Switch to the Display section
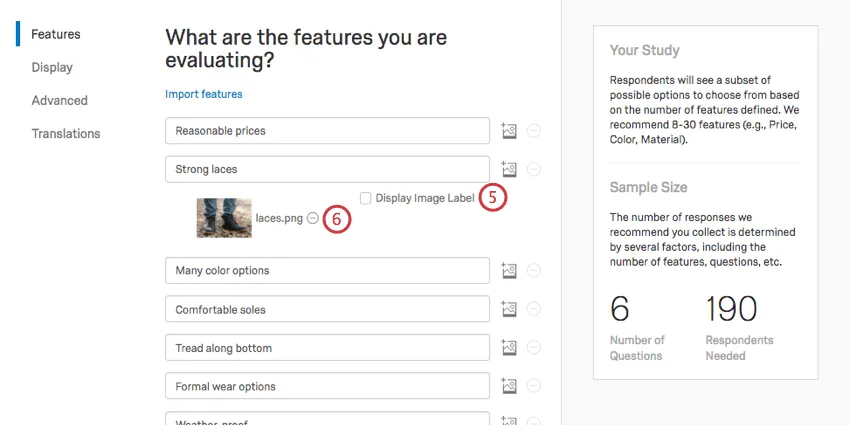Screen dimensions: 850x425 (52, 67)
